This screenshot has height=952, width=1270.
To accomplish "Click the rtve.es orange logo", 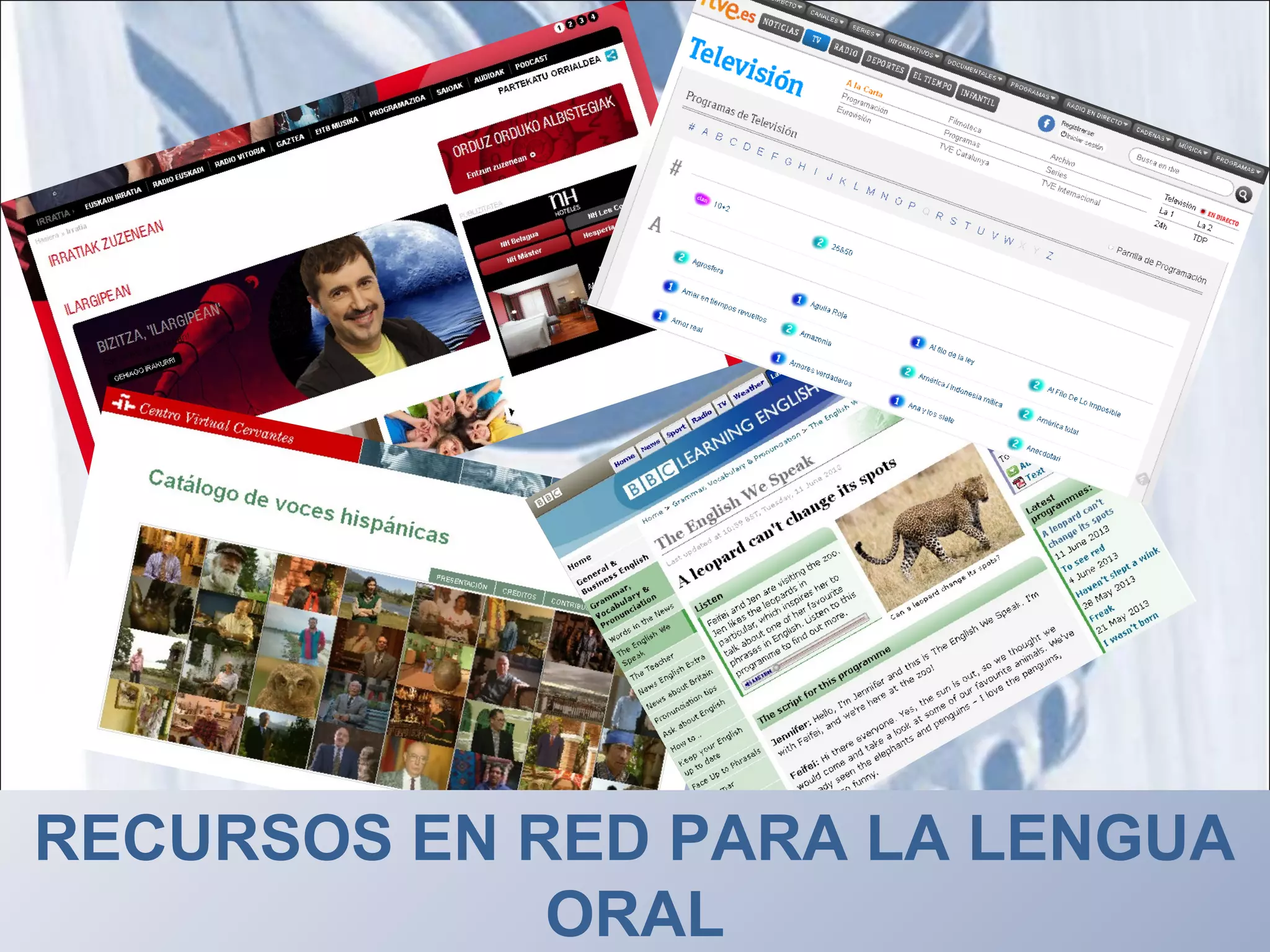I will coord(727,11).
